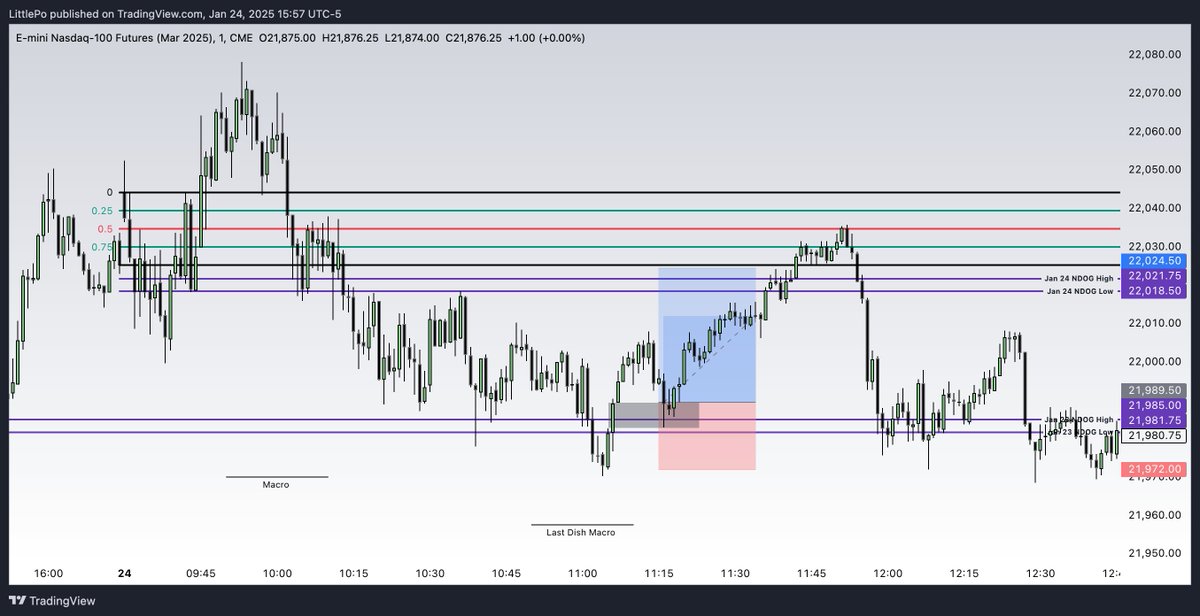
Task: Click the 11:45 time axis label
Action: click(812, 574)
